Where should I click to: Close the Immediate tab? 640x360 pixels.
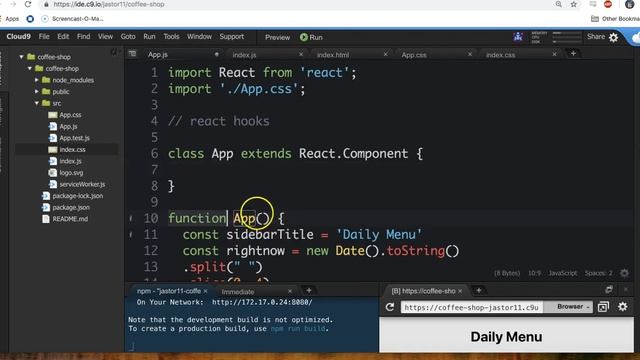pyautogui.click(x=290, y=291)
